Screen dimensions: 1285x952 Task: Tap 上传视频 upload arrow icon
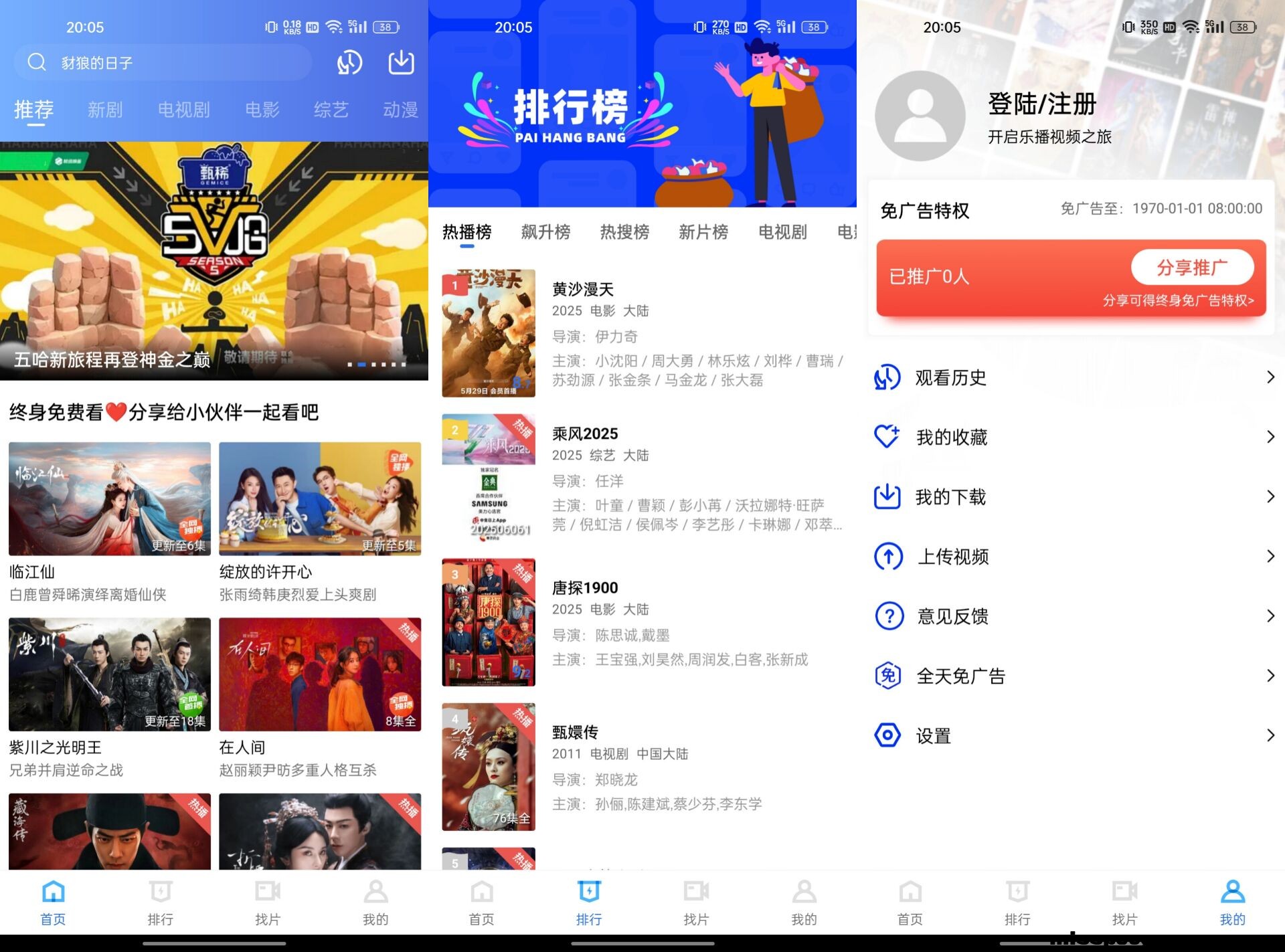(x=887, y=557)
